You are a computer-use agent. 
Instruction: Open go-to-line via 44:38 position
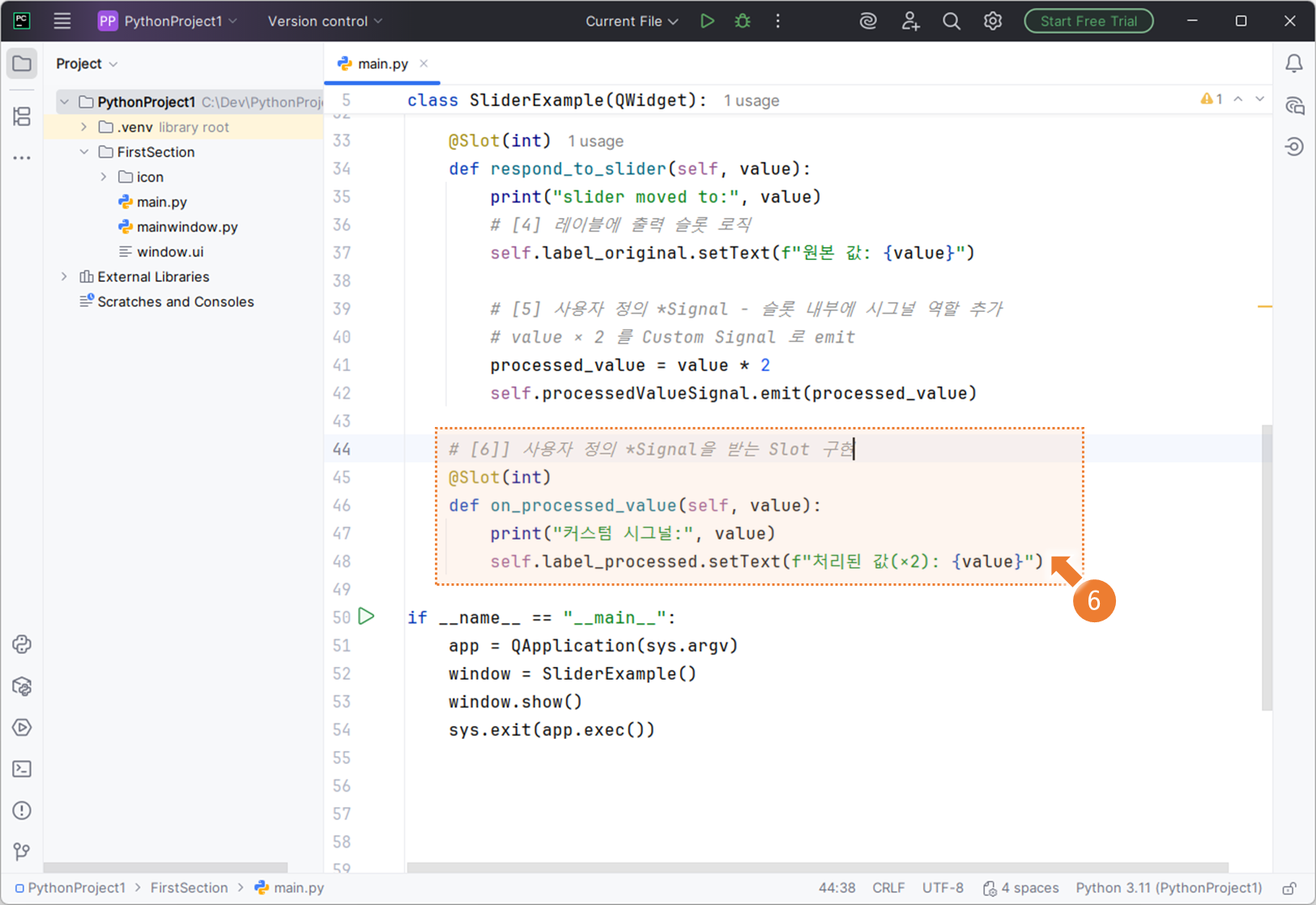point(837,888)
